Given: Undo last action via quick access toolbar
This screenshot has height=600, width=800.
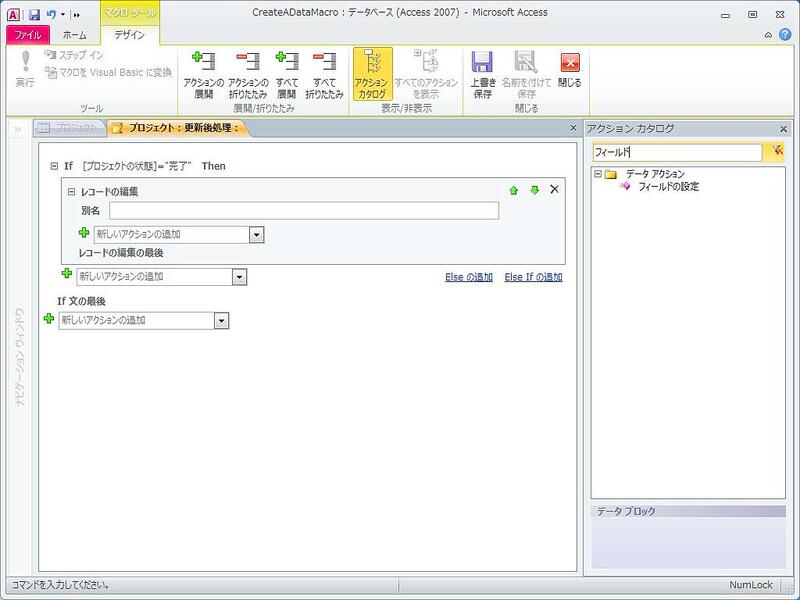Looking at the screenshot, I should [x=51, y=15].
